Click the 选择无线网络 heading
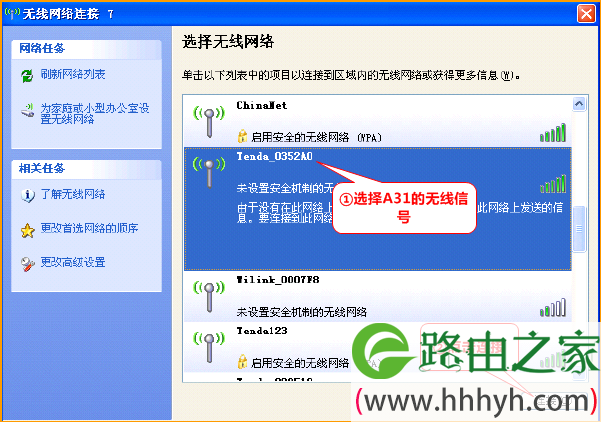The height and width of the screenshot is (422, 601). pos(228,41)
